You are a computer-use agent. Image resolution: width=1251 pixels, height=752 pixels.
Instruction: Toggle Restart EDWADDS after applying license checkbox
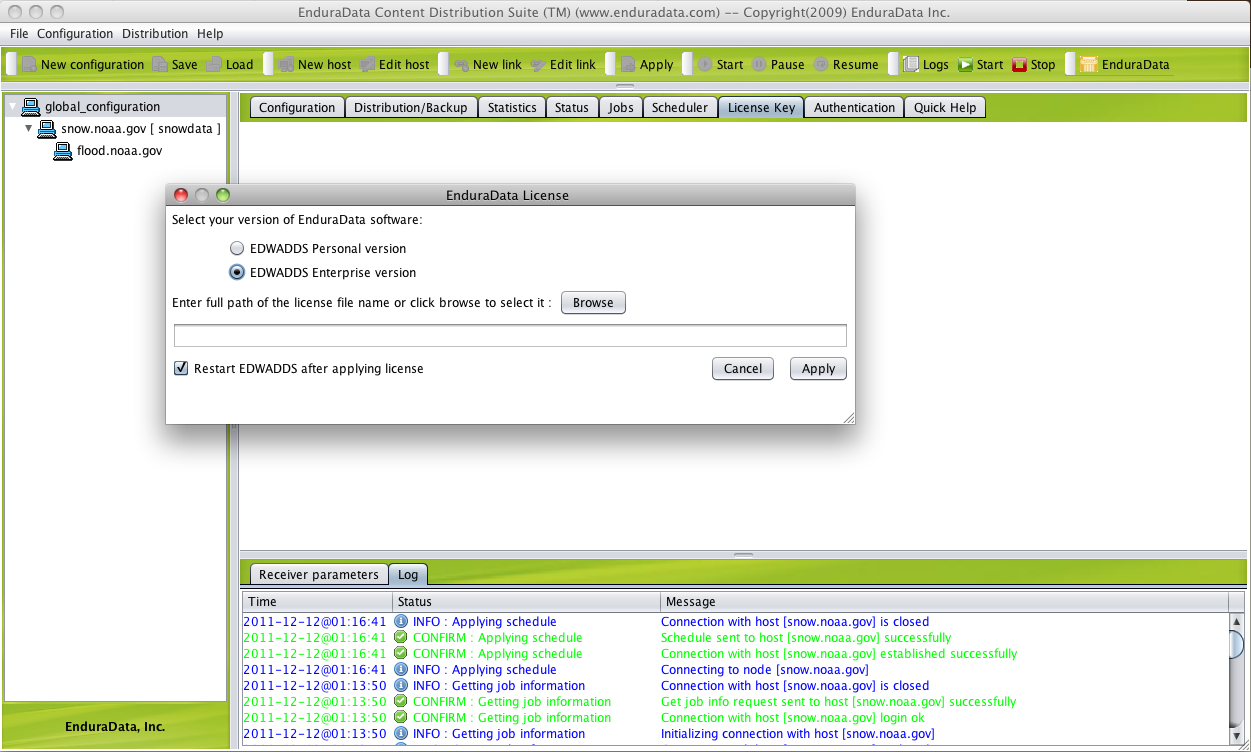(181, 368)
